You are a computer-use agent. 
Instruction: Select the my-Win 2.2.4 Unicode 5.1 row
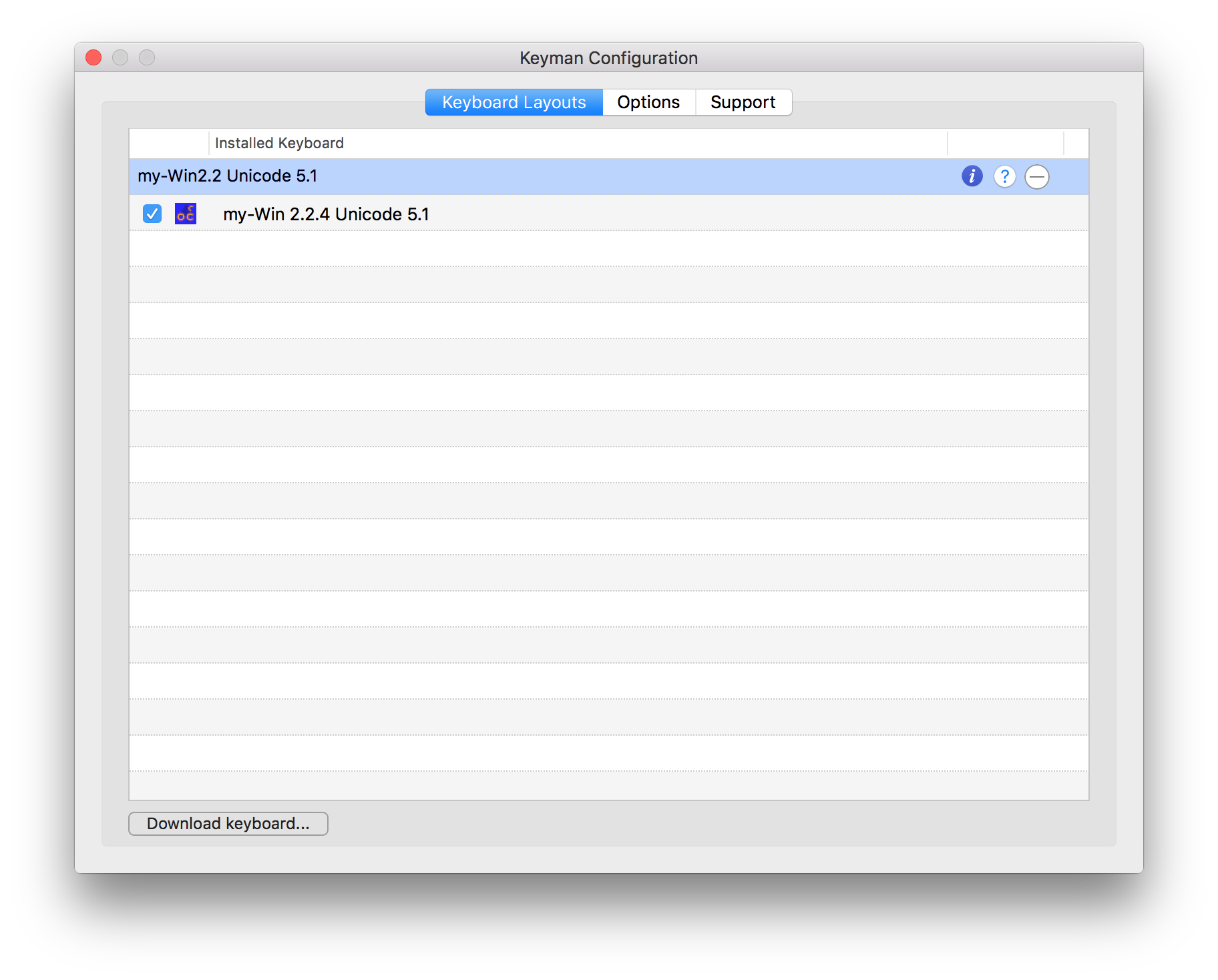tap(608, 214)
